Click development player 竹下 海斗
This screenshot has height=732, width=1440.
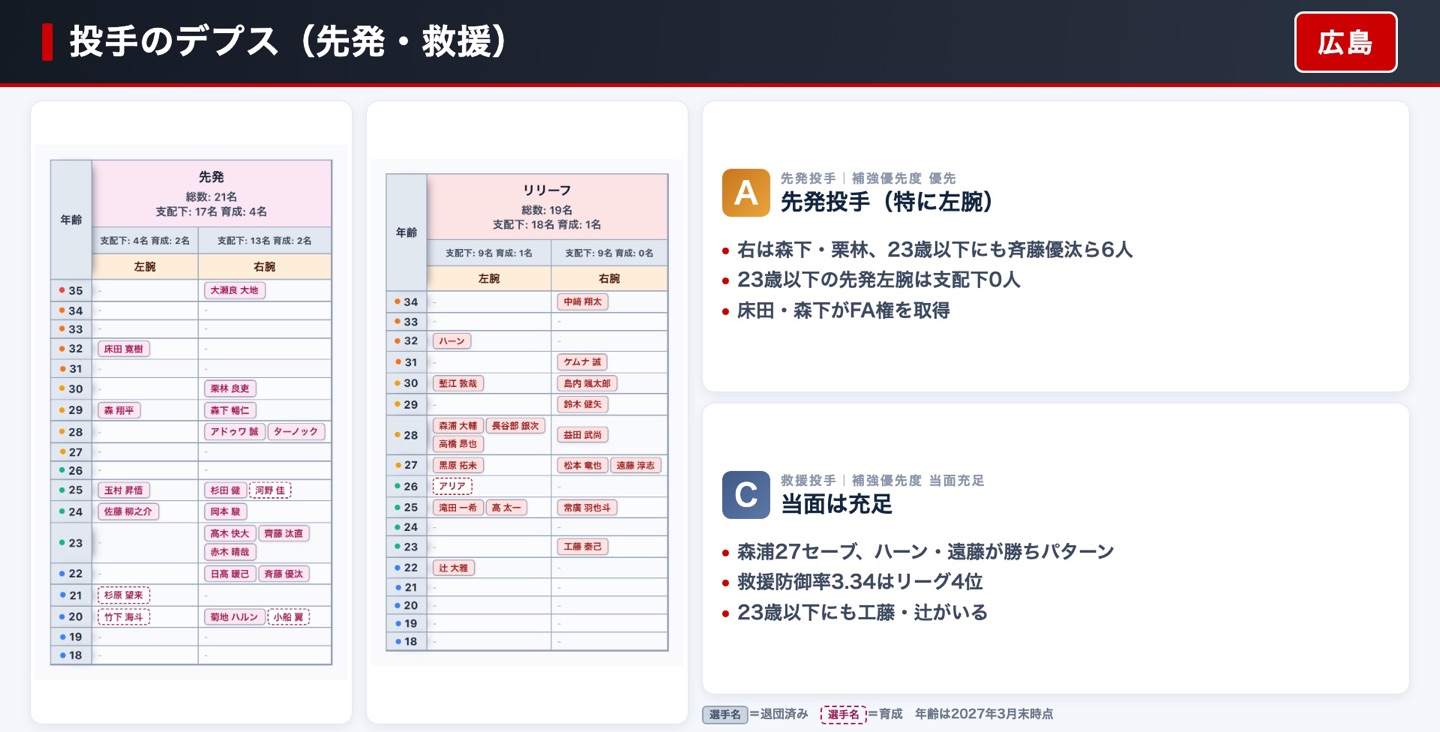[x=124, y=617]
